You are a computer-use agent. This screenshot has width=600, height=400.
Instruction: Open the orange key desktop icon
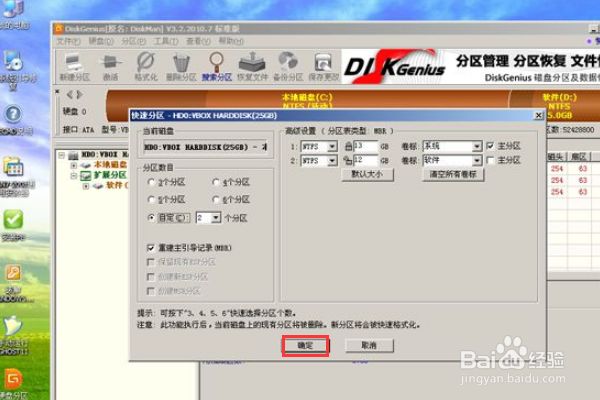13,273
